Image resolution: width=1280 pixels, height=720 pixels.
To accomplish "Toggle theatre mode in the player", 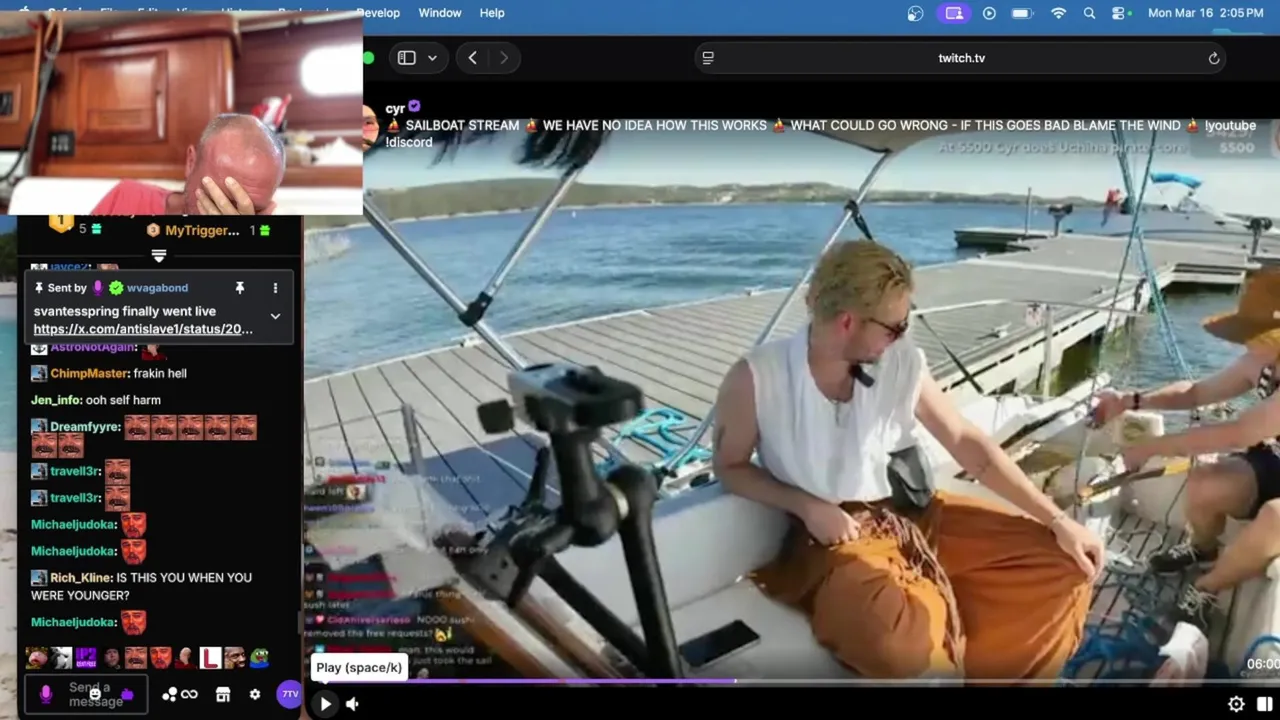I will [1264, 704].
